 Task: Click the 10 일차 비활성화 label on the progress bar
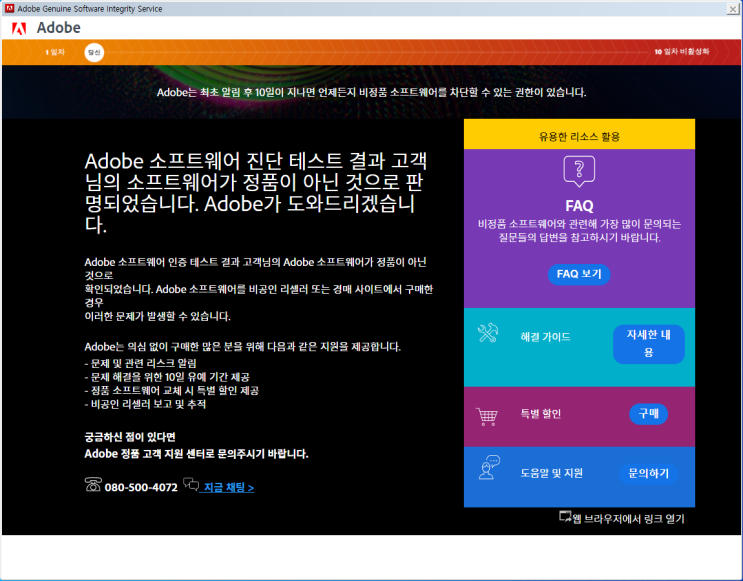(x=682, y=52)
